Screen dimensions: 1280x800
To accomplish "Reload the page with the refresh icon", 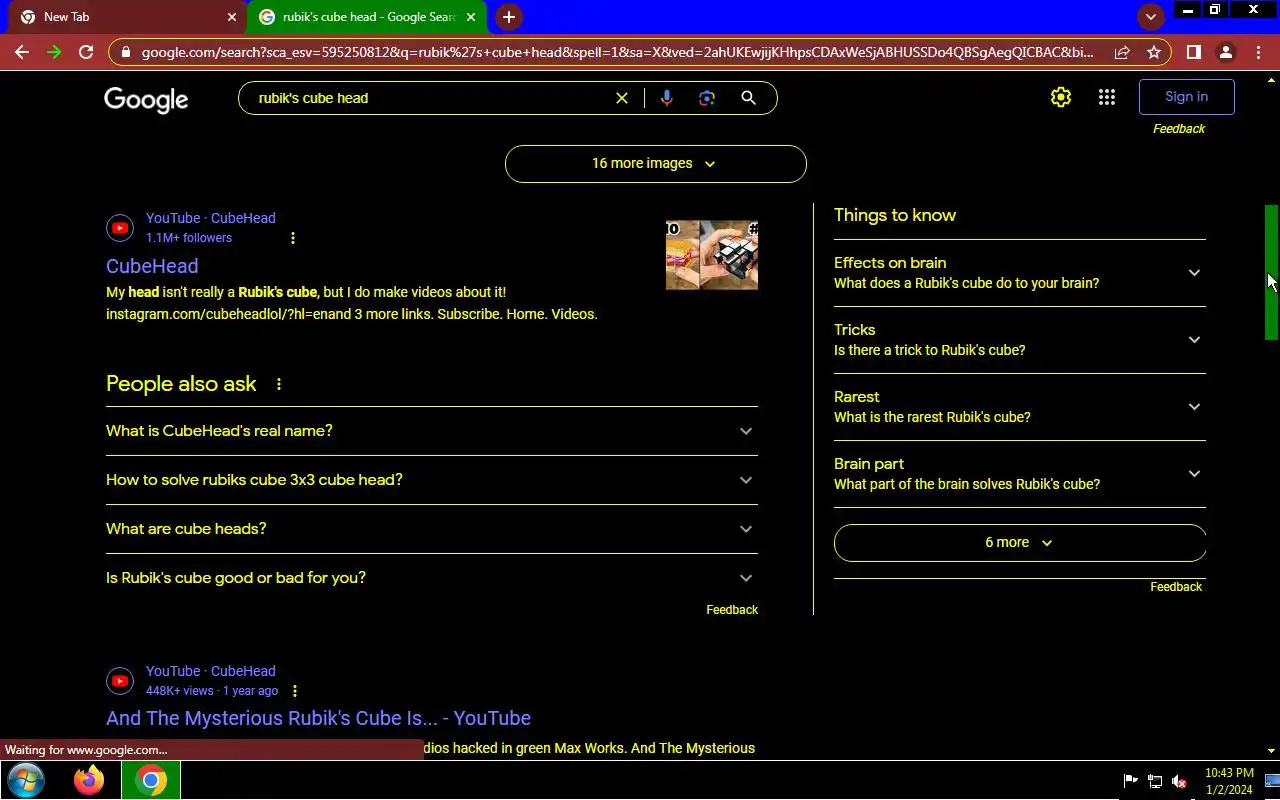I will 86,52.
